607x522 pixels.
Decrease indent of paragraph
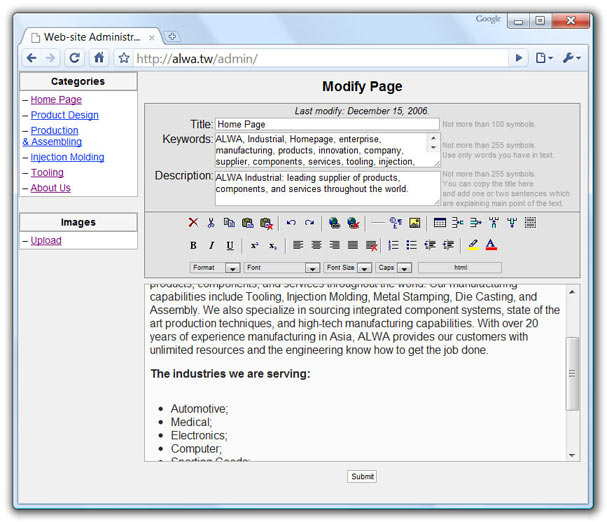tap(430, 245)
